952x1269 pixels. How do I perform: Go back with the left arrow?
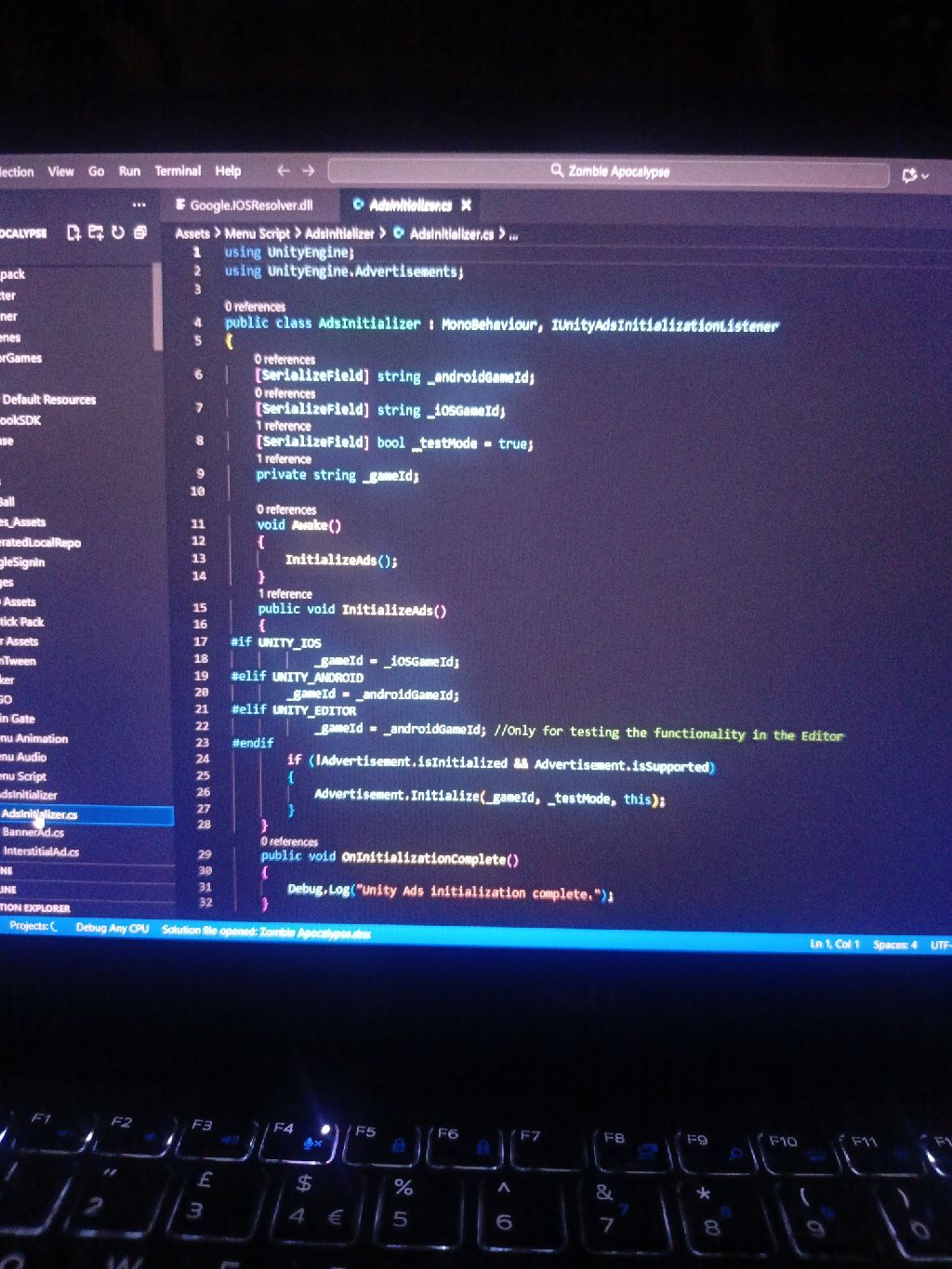[x=284, y=171]
